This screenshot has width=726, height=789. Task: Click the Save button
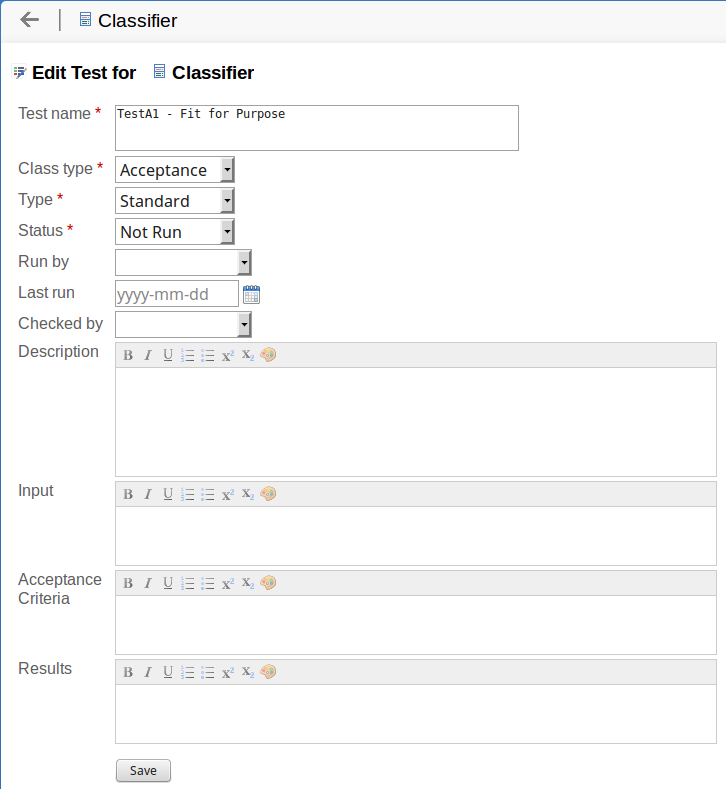coord(143,771)
